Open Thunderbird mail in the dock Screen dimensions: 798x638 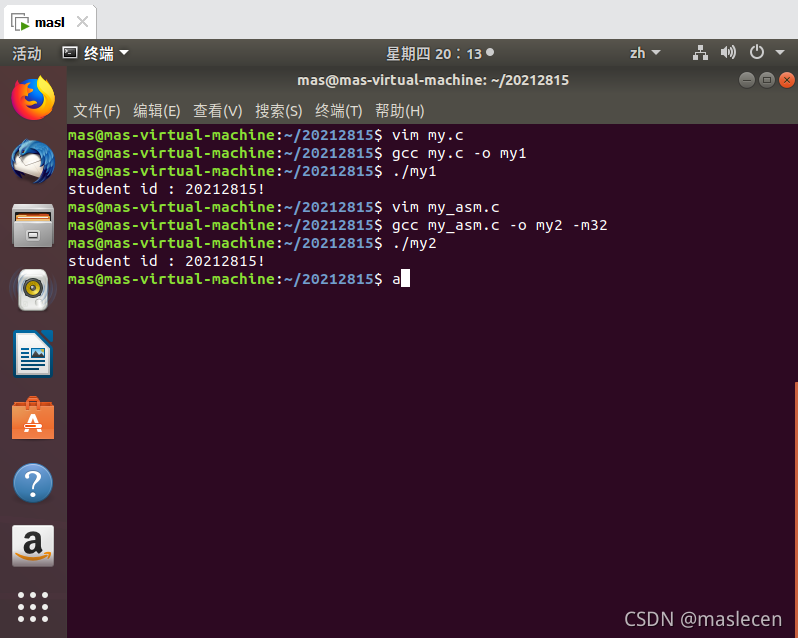point(33,162)
